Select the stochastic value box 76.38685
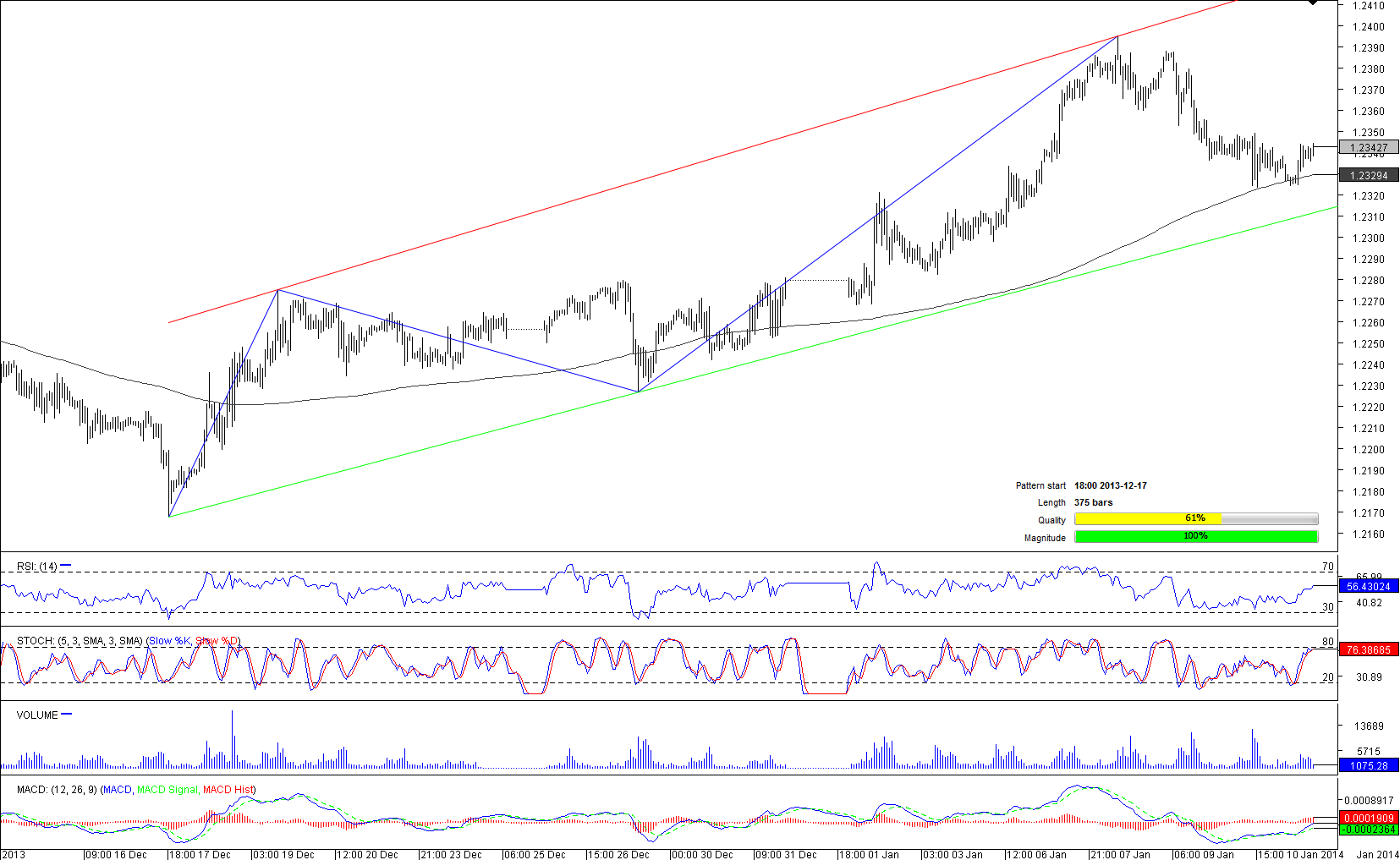This screenshot has width=1400, height=860. point(1369,649)
